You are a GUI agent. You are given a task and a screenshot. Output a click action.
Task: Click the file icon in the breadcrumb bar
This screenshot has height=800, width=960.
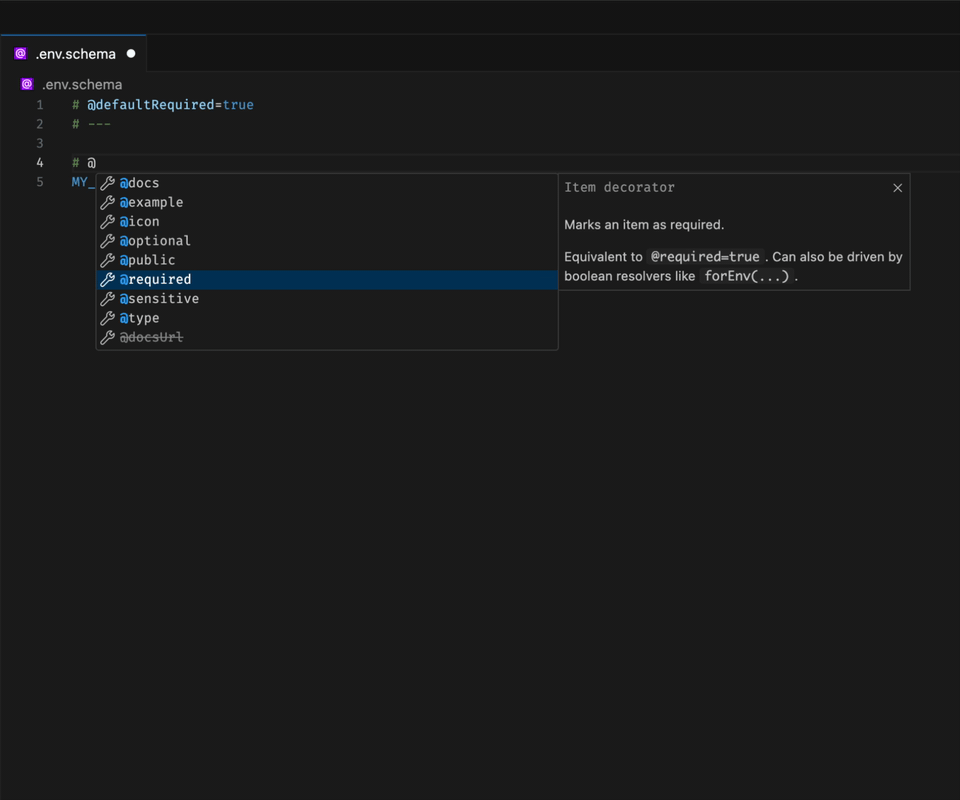(x=27, y=84)
